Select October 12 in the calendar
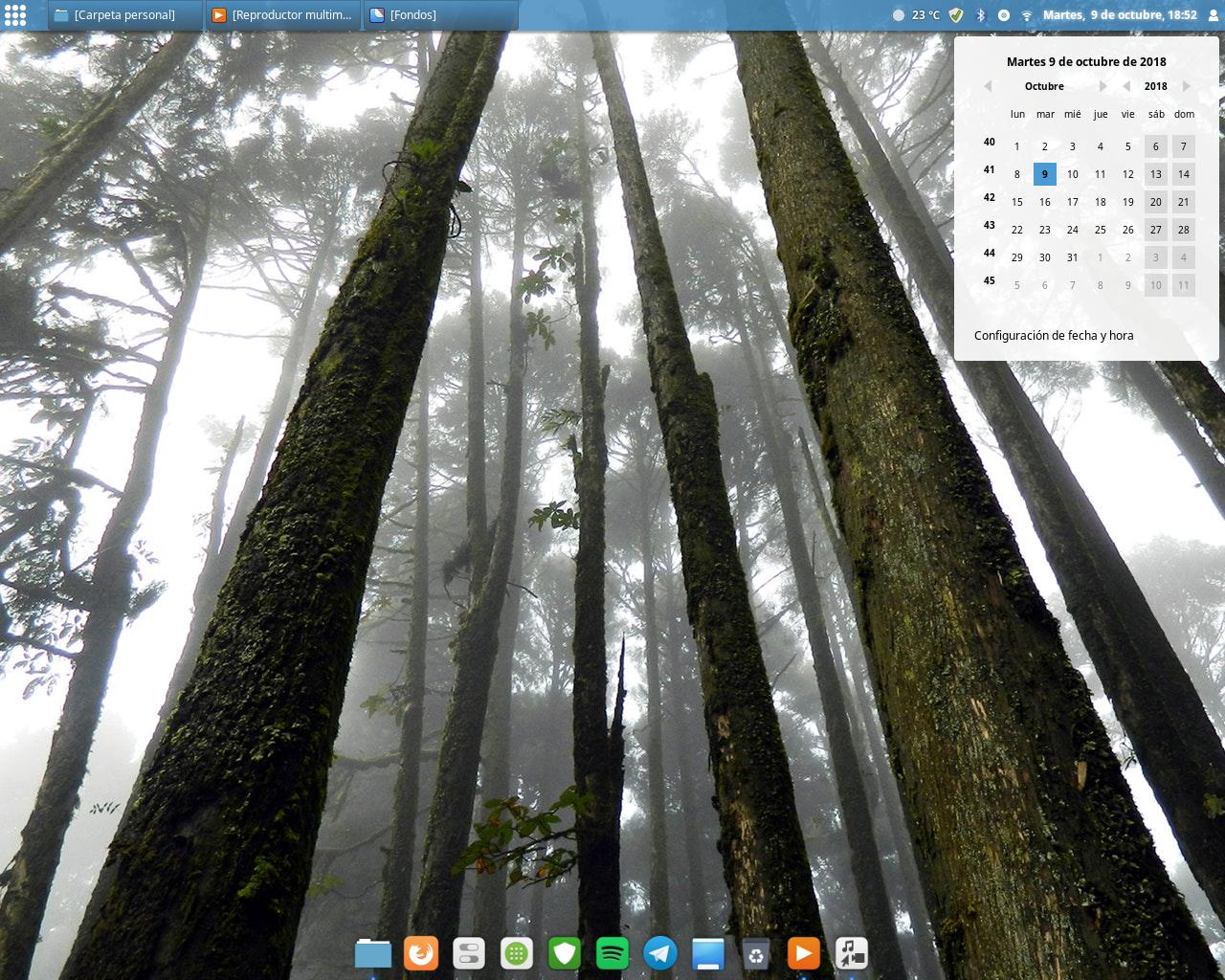Viewport: 1225px width, 980px height. point(1128,174)
